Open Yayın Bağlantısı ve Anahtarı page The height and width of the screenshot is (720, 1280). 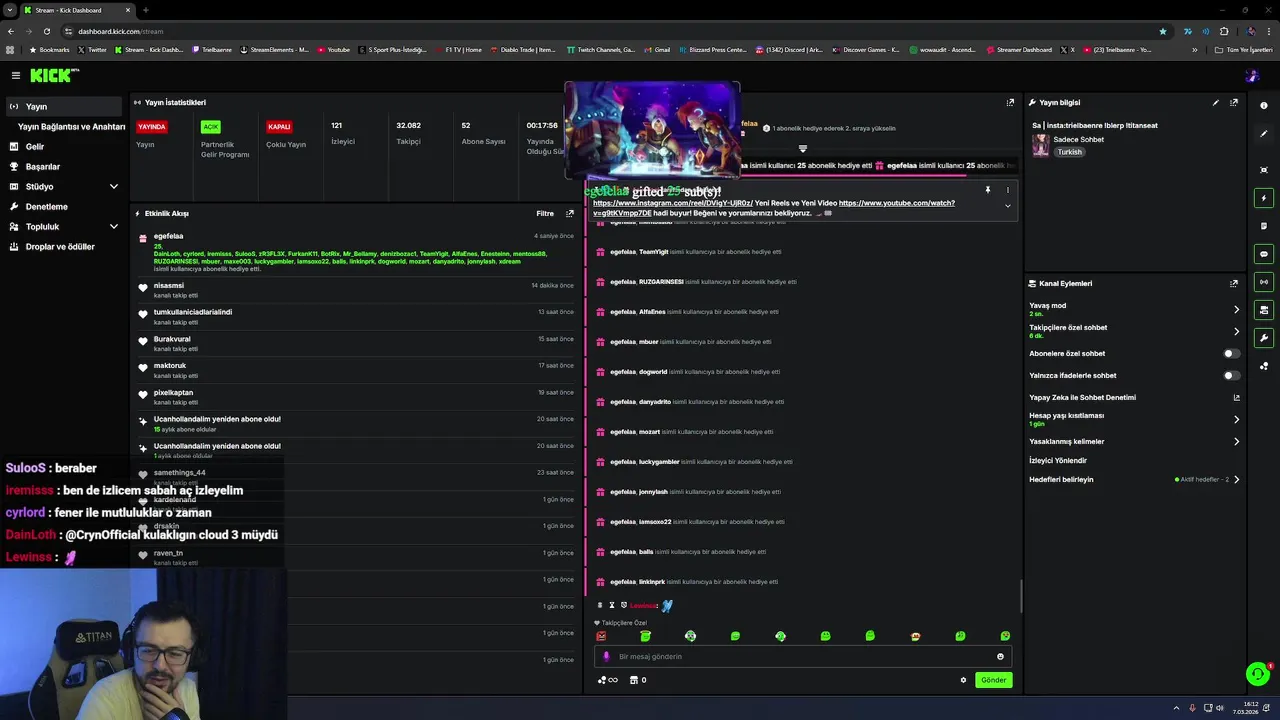71,126
